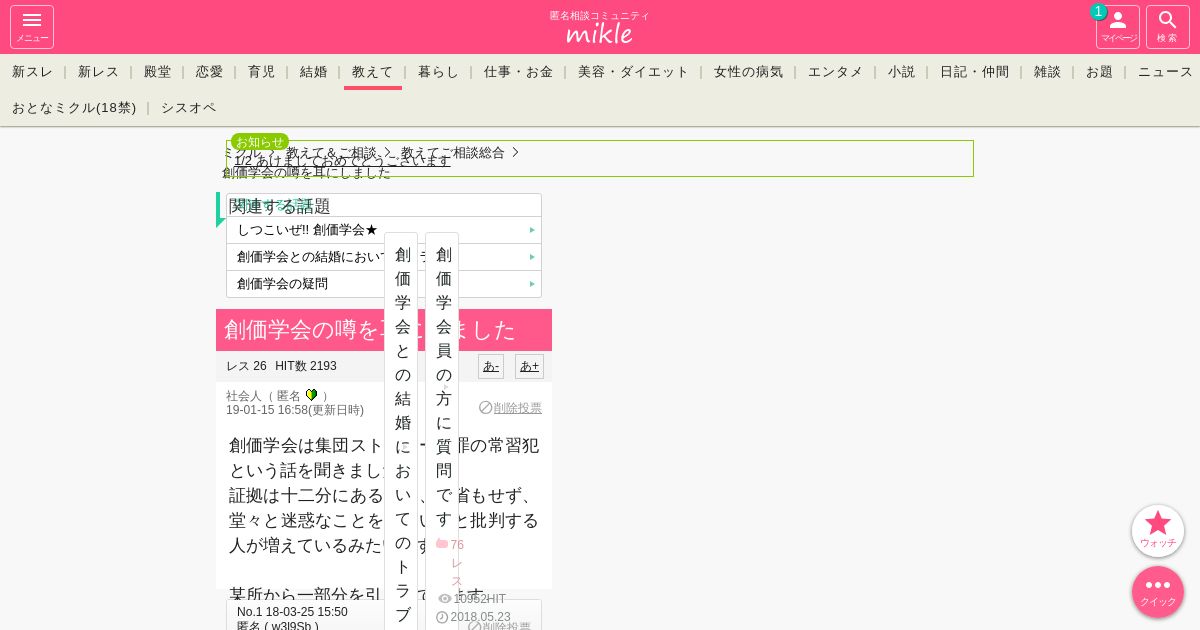Open the 検索 magnifier icon
The image size is (1200, 630).
pyautogui.click(x=1168, y=27)
